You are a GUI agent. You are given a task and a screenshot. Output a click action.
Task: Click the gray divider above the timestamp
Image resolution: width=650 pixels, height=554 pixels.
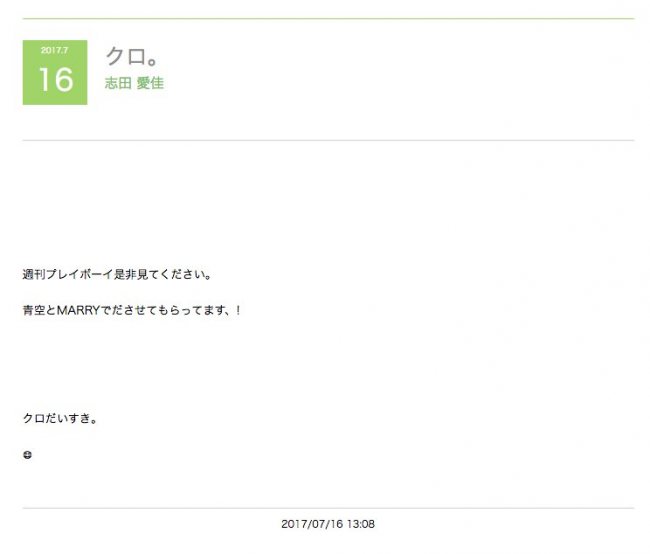[x=328, y=508]
